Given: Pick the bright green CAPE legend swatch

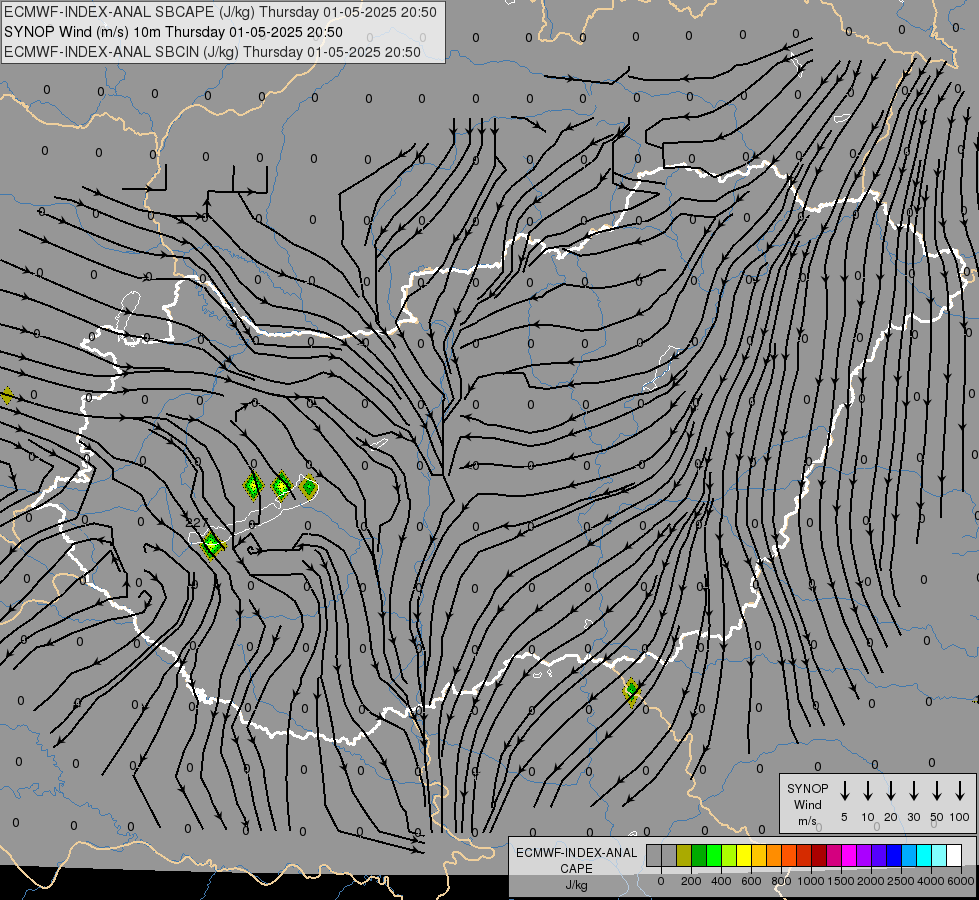Looking at the screenshot, I should [714, 856].
